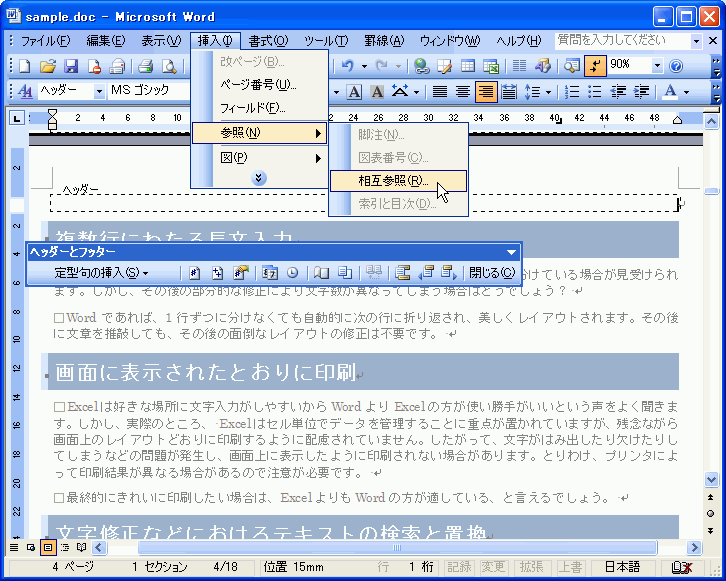726x581 pixels.
Task: Select 相互参照(R) in submenu
Action: pos(398,181)
